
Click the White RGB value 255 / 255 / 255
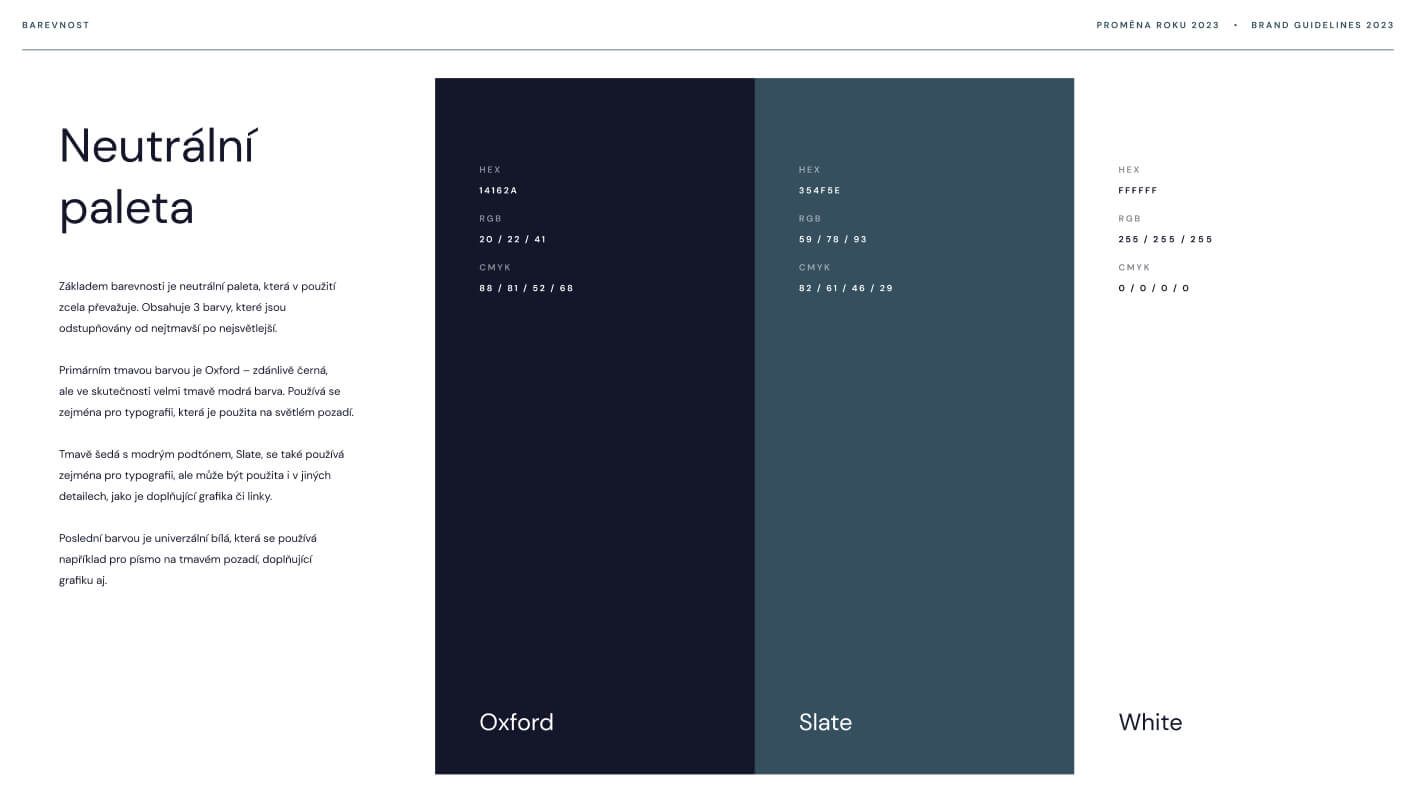(1165, 239)
